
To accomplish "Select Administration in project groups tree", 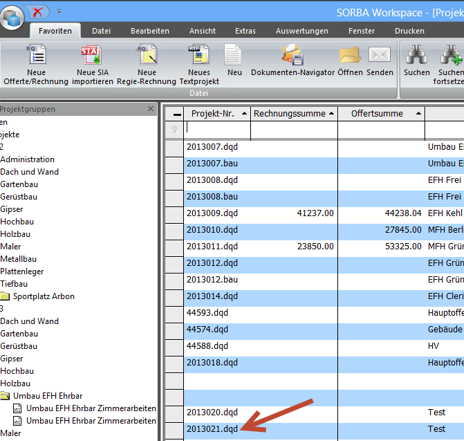I will (27, 159).
